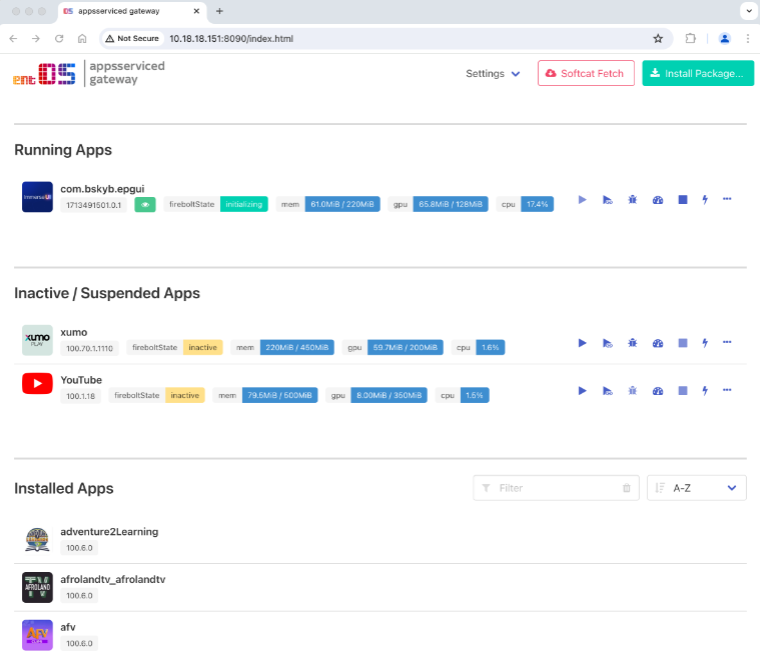
Task: Click the Softcat Fetch button
Action: tap(586, 73)
